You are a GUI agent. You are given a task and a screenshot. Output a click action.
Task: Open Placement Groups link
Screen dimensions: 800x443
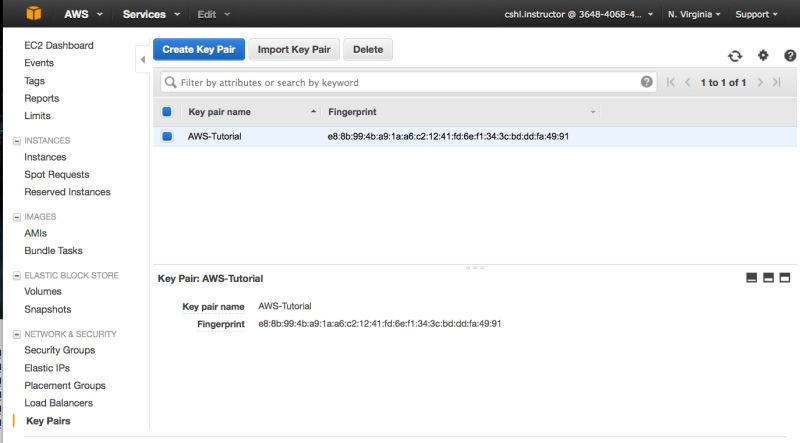coord(65,385)
